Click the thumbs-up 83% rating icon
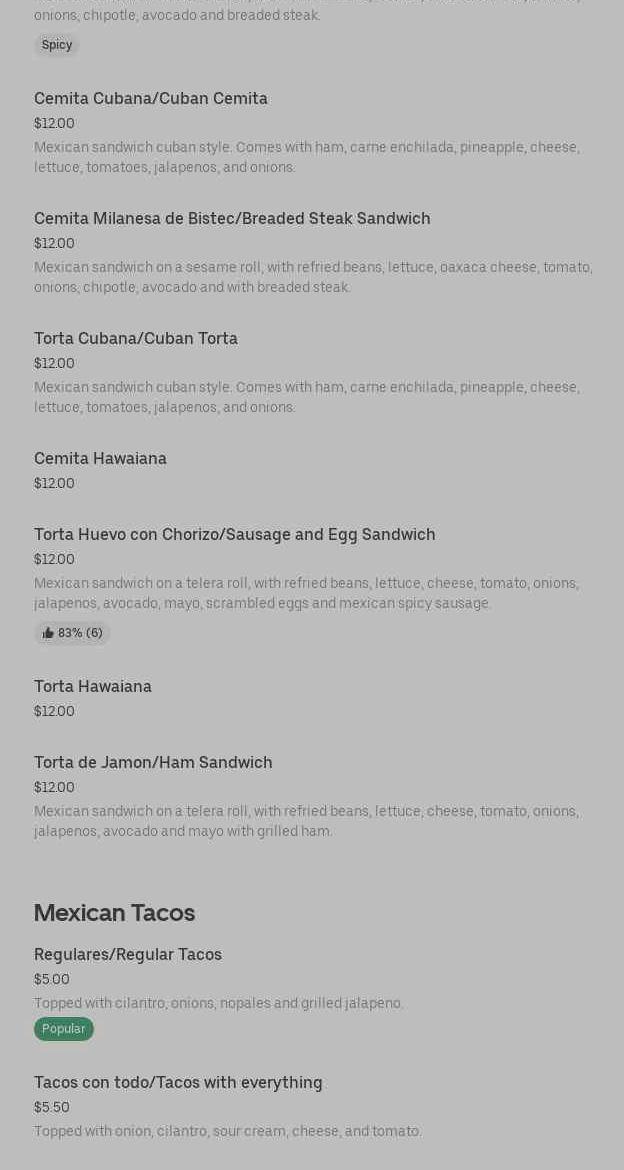Screen dimensions: 624x1170 point(48,633)
